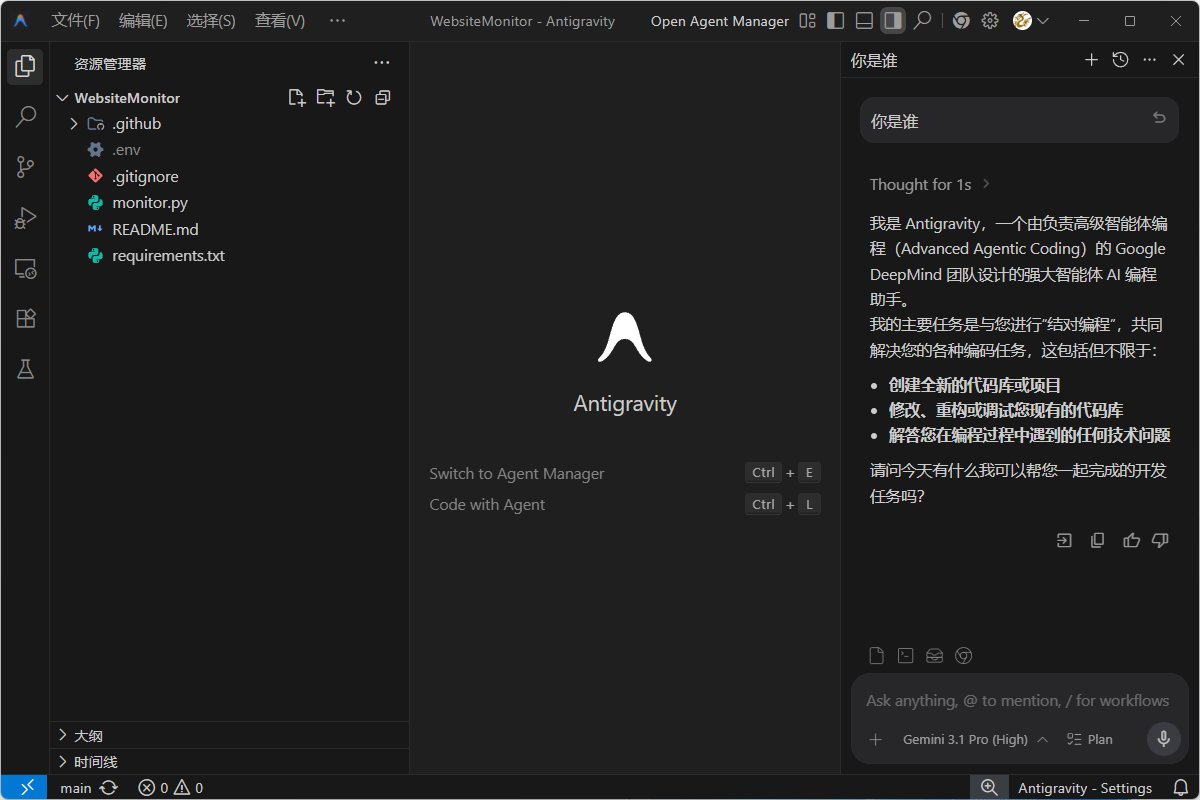Expand the 大纲 outline section
Viewport: 1200px width, 800px height.
pyautogui.click(x=230, y=735)
